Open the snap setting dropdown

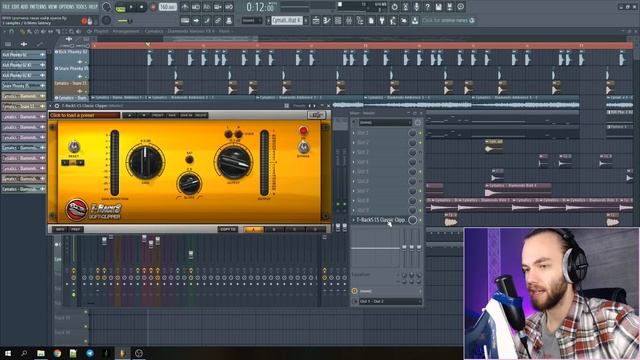click(251, 20)
